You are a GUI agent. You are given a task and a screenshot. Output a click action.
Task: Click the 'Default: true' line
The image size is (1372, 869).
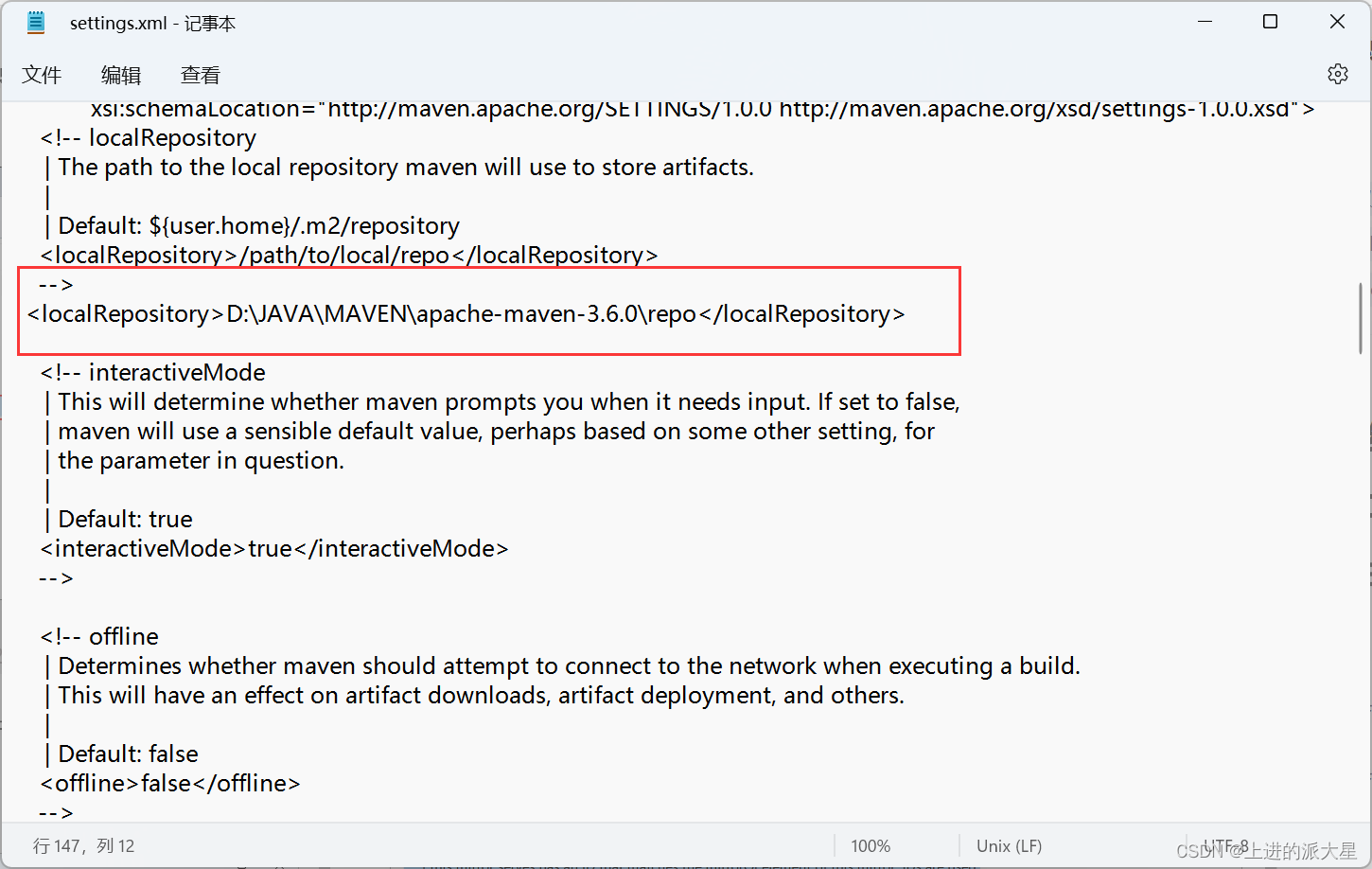[x=117, y=520]
